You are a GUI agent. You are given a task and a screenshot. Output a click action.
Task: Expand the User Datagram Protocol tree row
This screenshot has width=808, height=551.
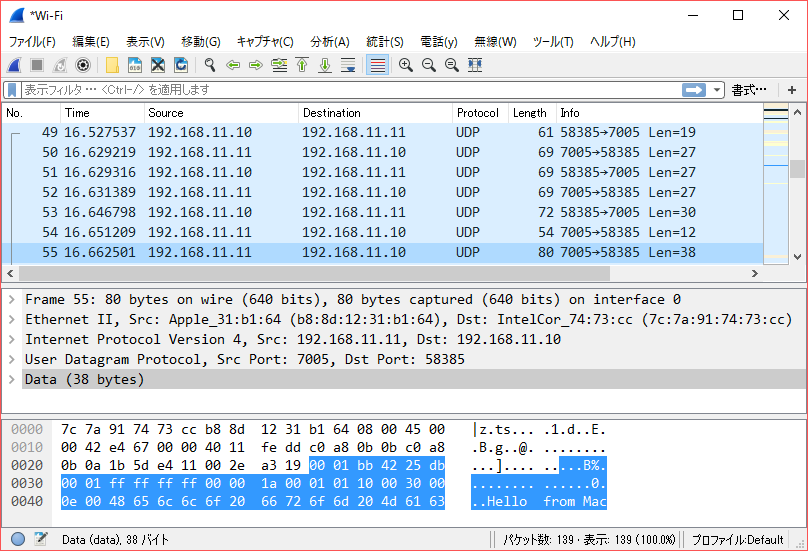click(x=13, y=360)
